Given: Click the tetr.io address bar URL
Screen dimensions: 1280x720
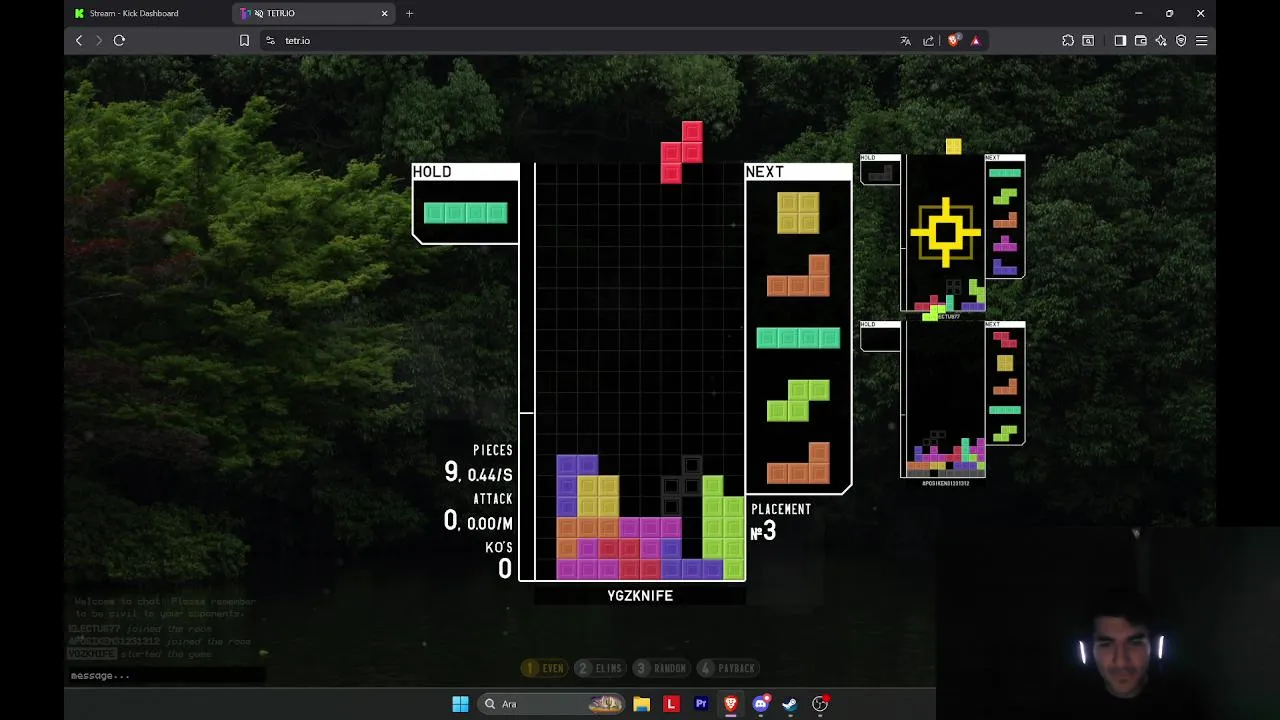Looking at the screenshot, I should (297, 40).
